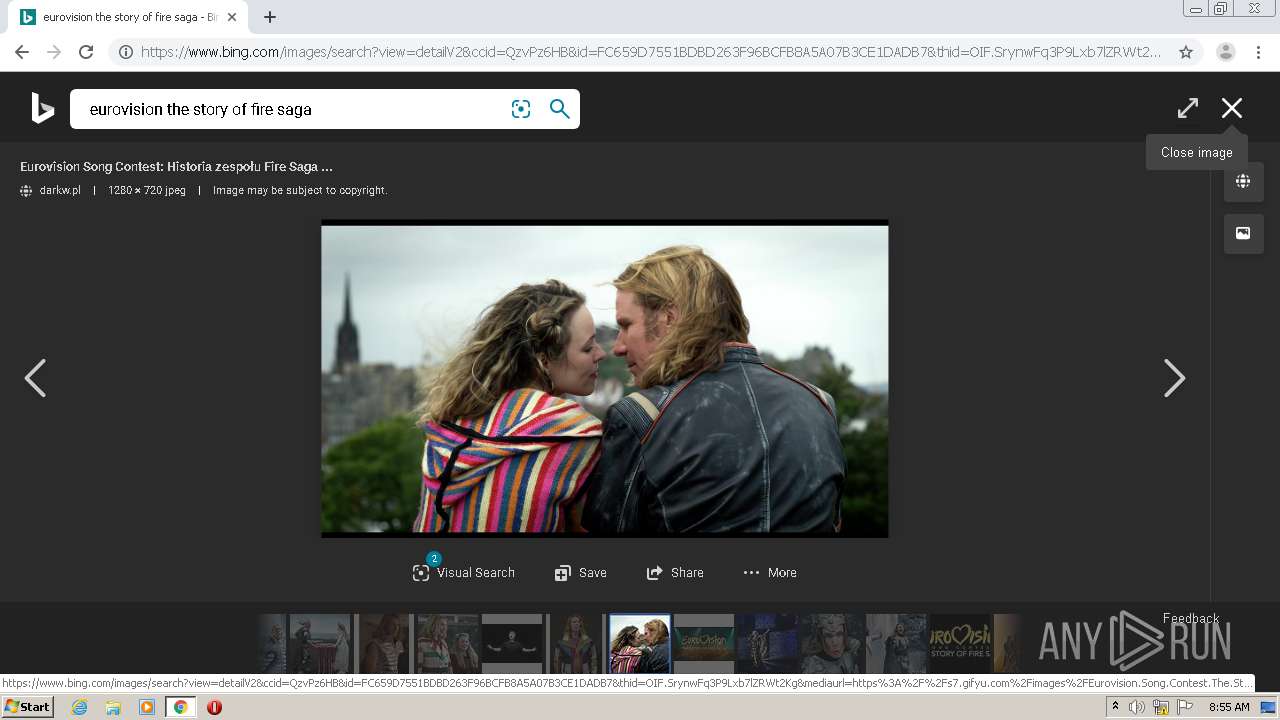Open visual search camera icon in search box

coord(521,109)
